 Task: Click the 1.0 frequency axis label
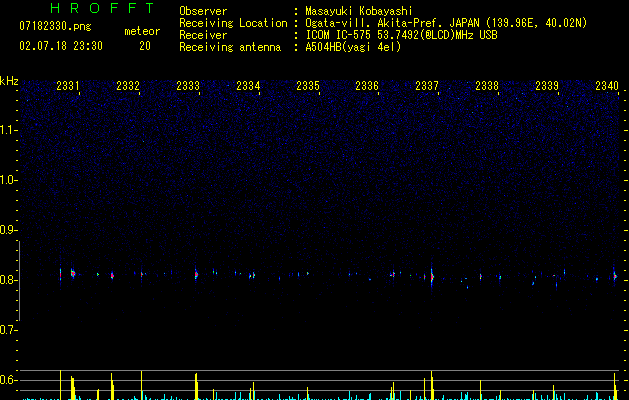click(x=8, y=180)
